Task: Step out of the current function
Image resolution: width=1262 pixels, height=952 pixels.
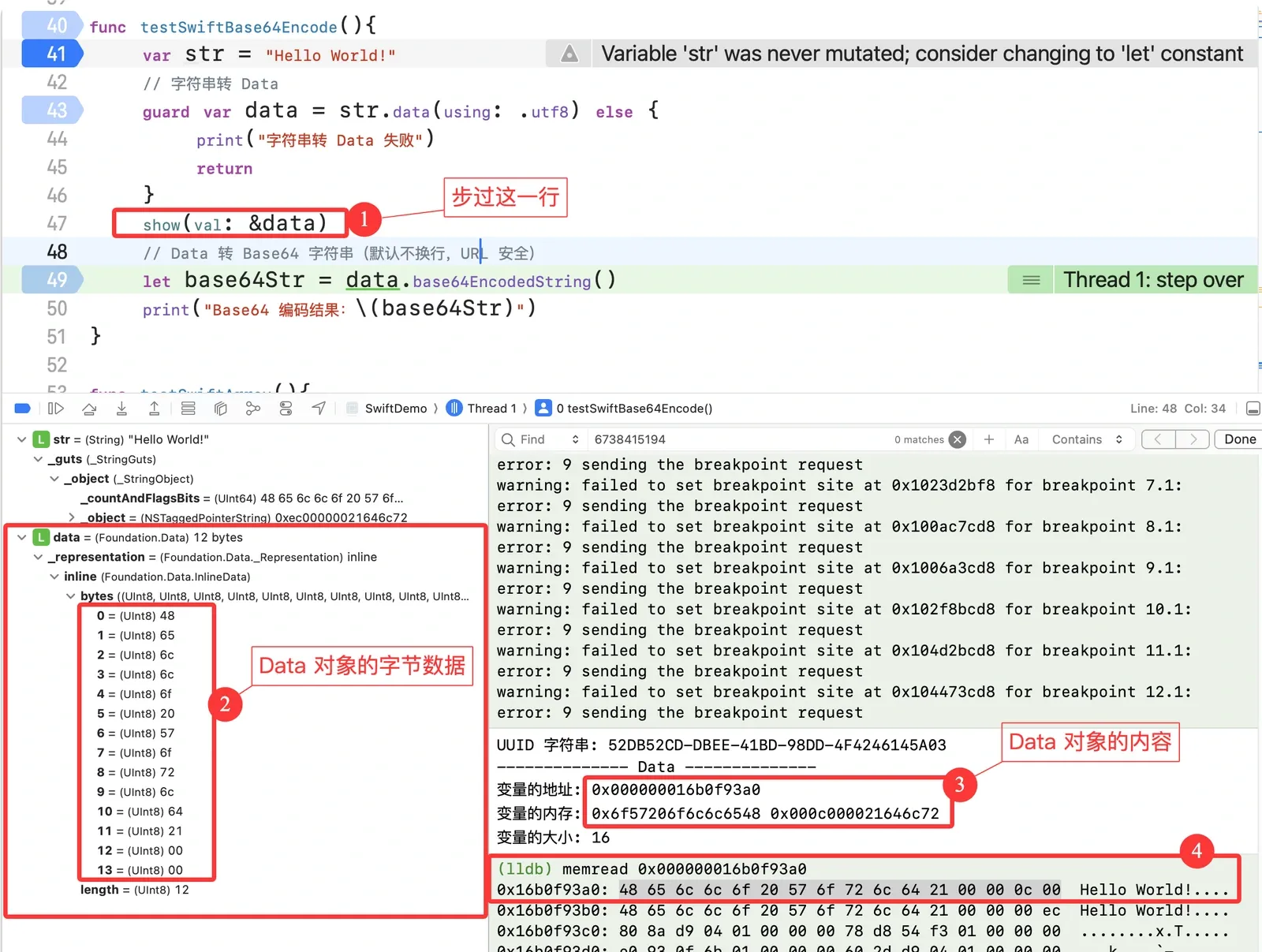Action: click(x=155, y=409)
